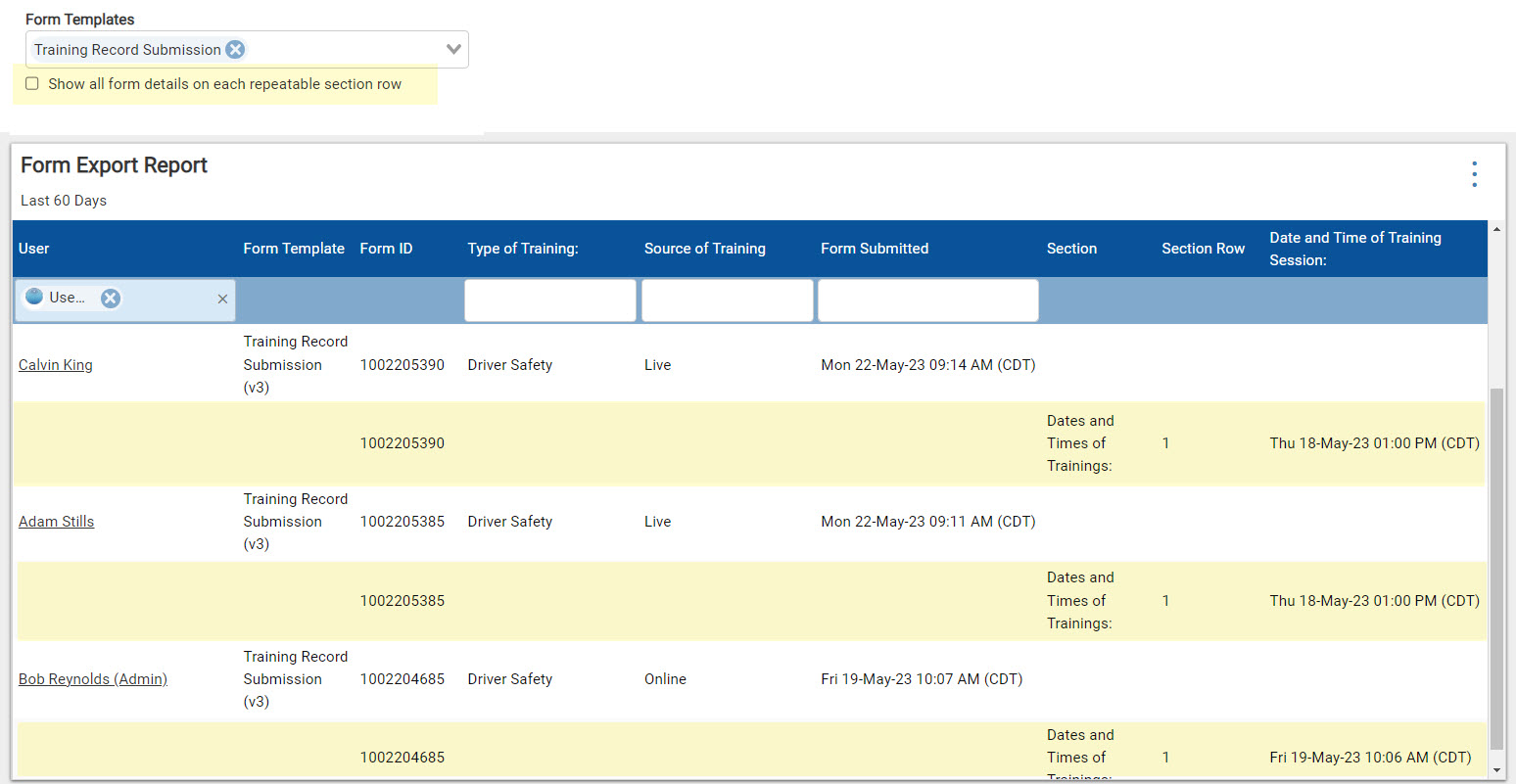Screen dimensions: 1516x784
Task: Enable show all form details checkbox
Action: tap(32, 84)
